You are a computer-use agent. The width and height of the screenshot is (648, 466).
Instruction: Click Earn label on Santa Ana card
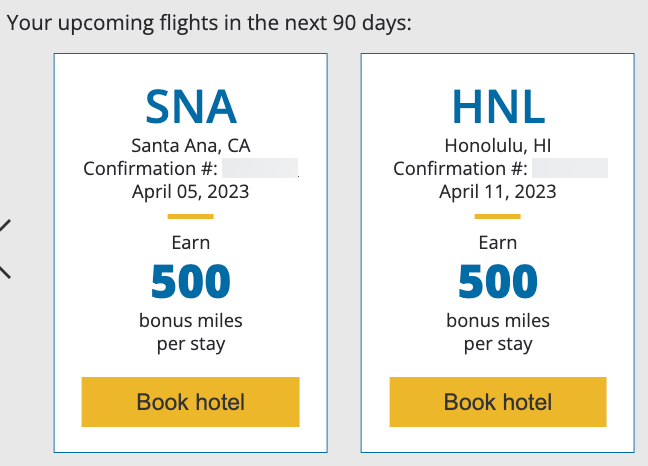[191, 243]
